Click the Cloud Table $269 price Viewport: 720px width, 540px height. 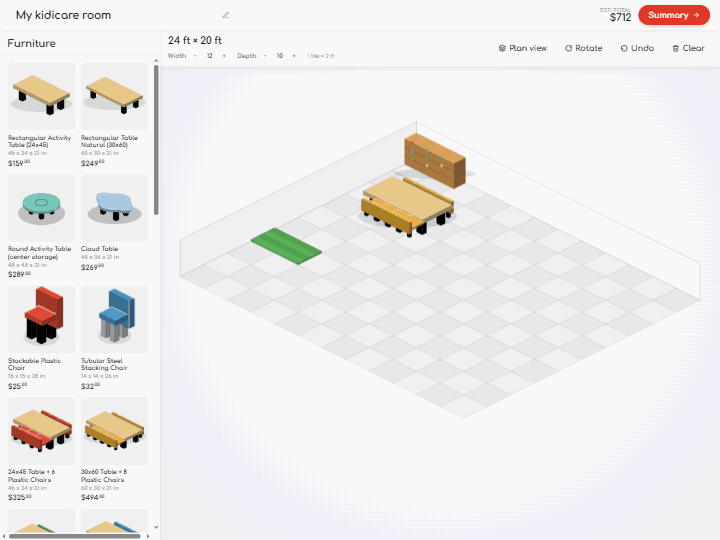point(92,267)
